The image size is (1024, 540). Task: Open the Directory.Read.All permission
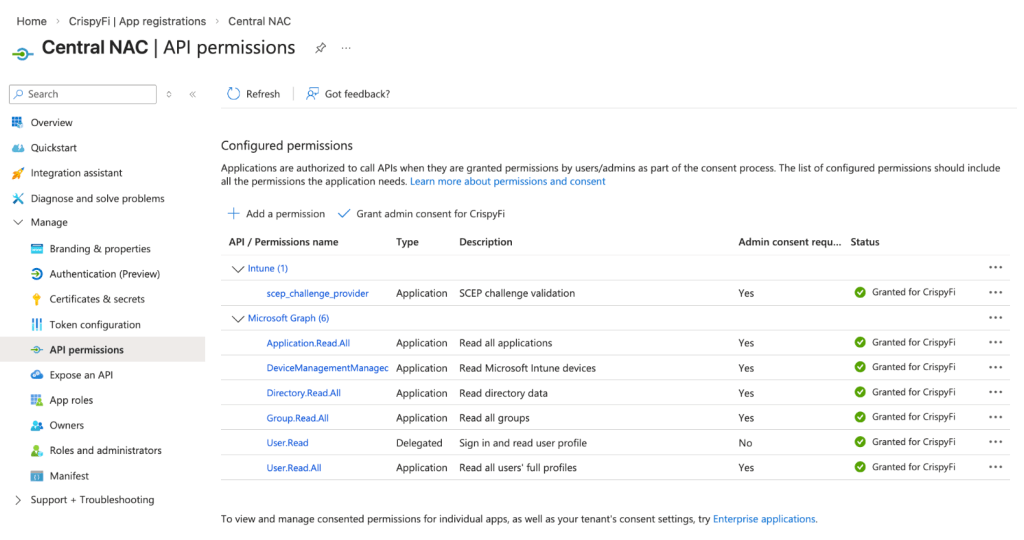[x=303, y=393]
